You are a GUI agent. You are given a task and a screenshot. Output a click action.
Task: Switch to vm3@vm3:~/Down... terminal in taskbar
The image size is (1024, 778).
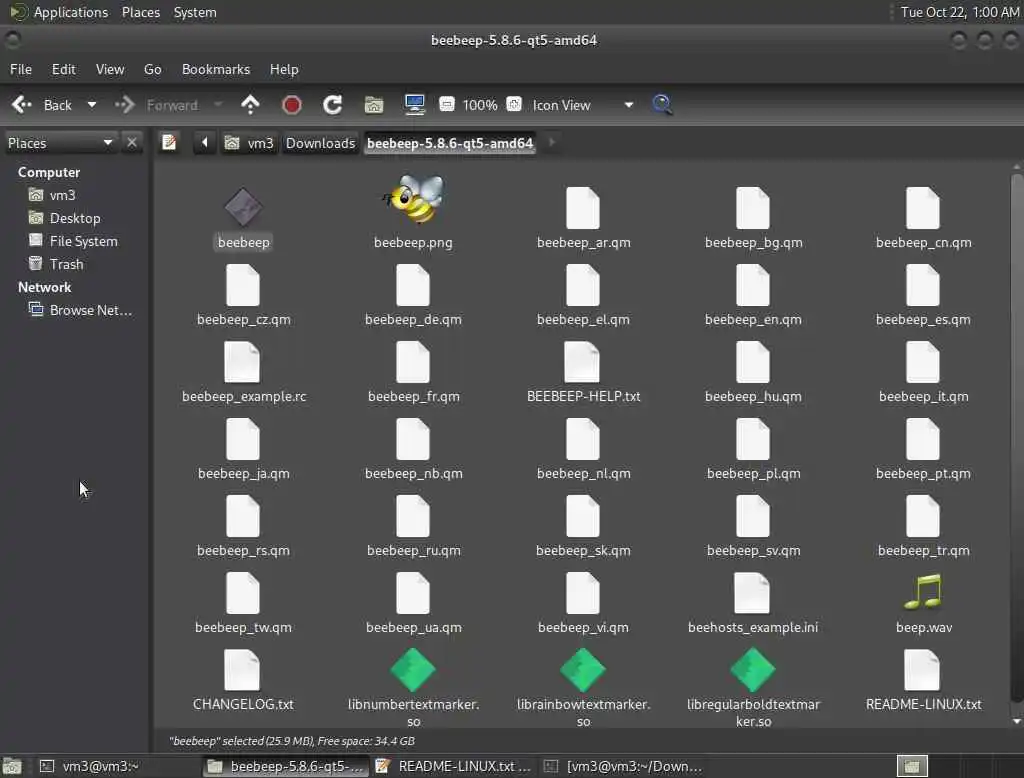624,766
